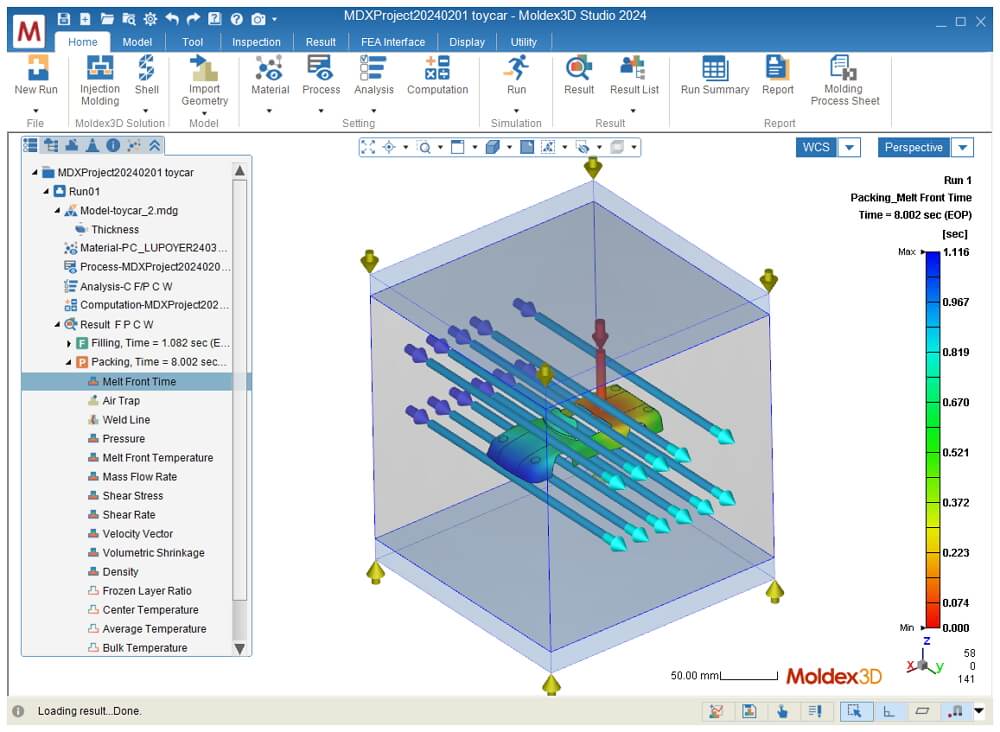This screenshot has width=1000, height=732.
Task: Open the dropdown arrow under Result List
Action: [x=633, y=111]
